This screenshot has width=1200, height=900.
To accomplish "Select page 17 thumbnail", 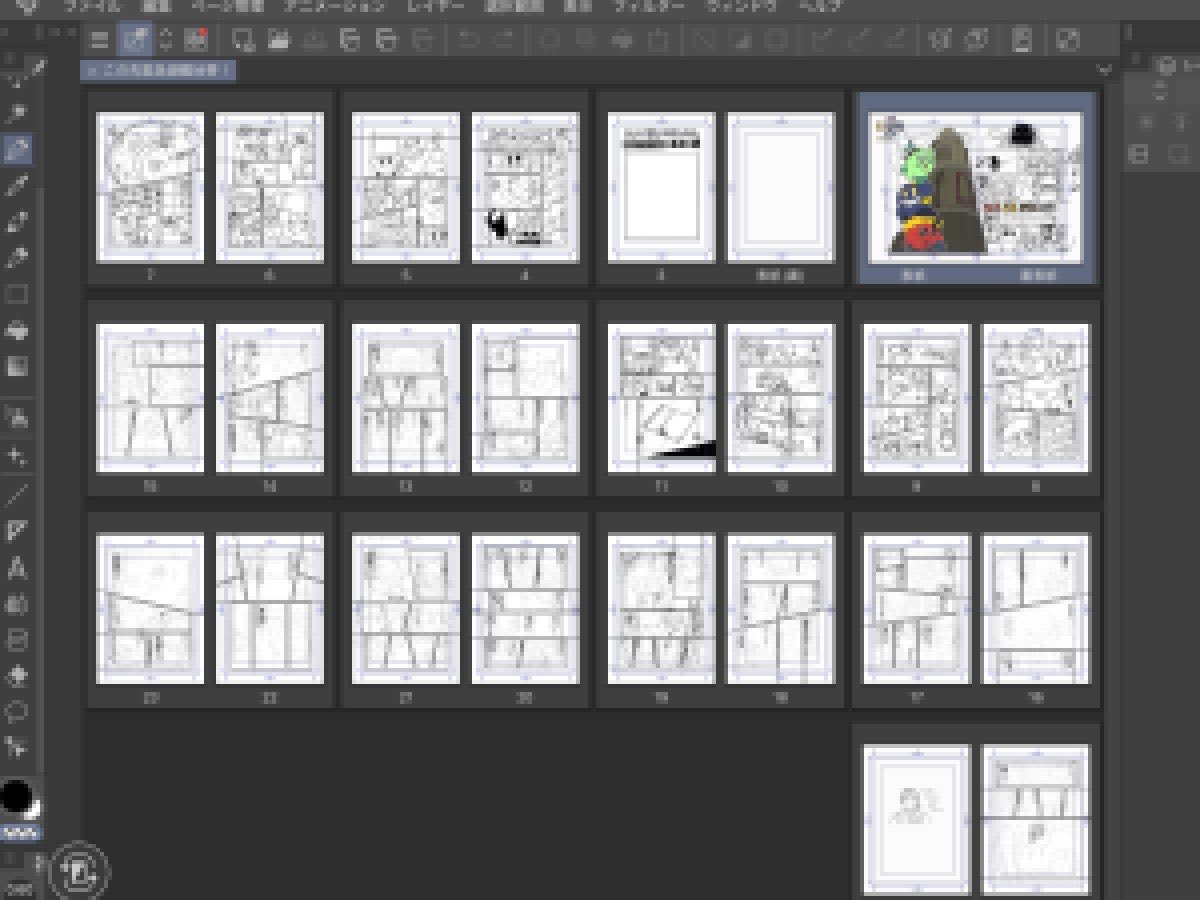I will (917, 609).
